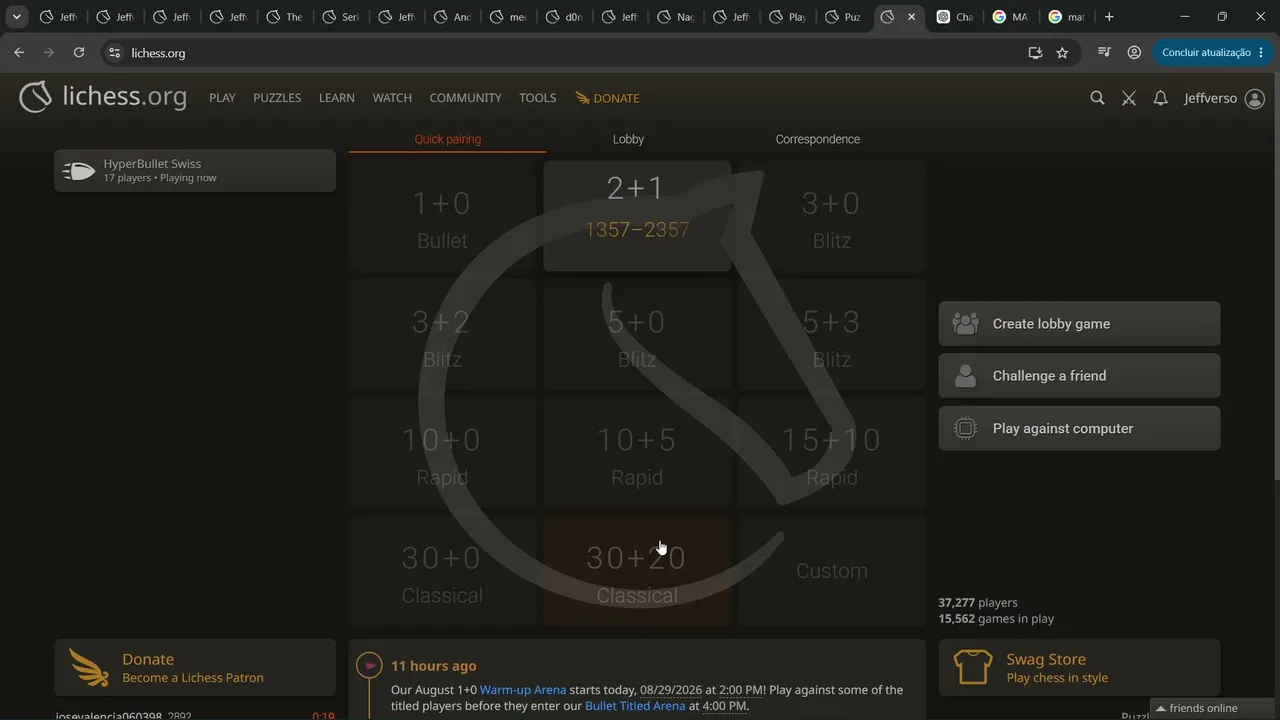
Task: Open the TOOLS menu
Action: tap(537, 98)
